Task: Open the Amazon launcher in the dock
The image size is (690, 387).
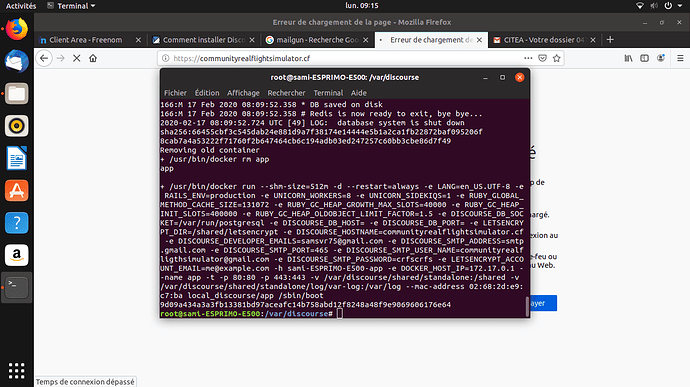Action: [17, 255]
